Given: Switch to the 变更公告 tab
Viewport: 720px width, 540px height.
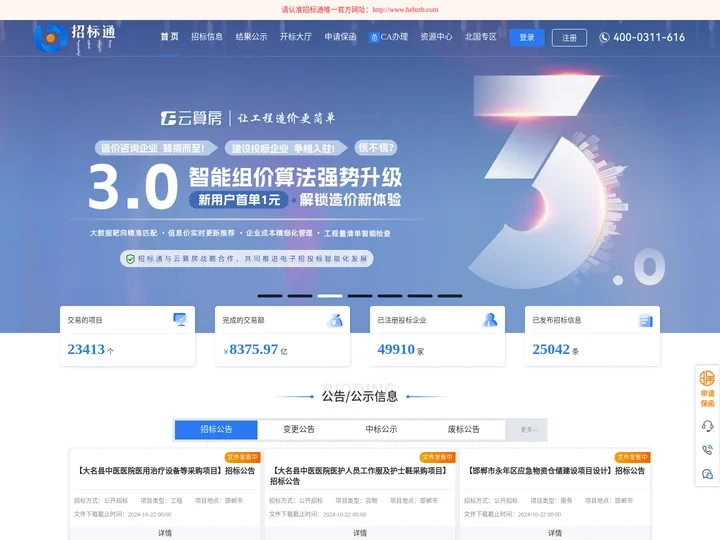Looking at the screenshot, I should [x=298, y=429].
